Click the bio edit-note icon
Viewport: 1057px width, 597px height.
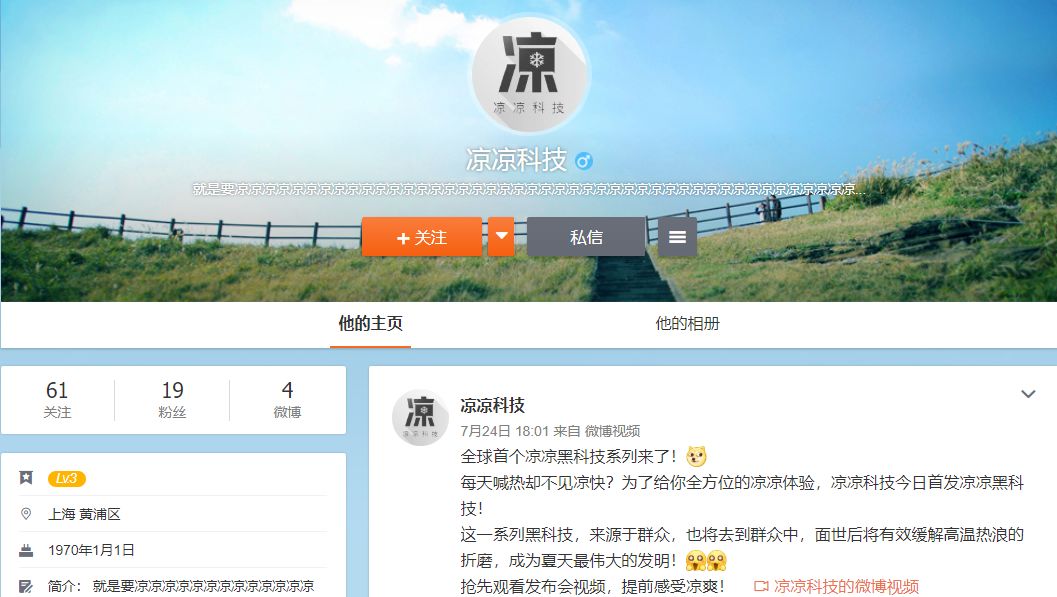point(26,587)
